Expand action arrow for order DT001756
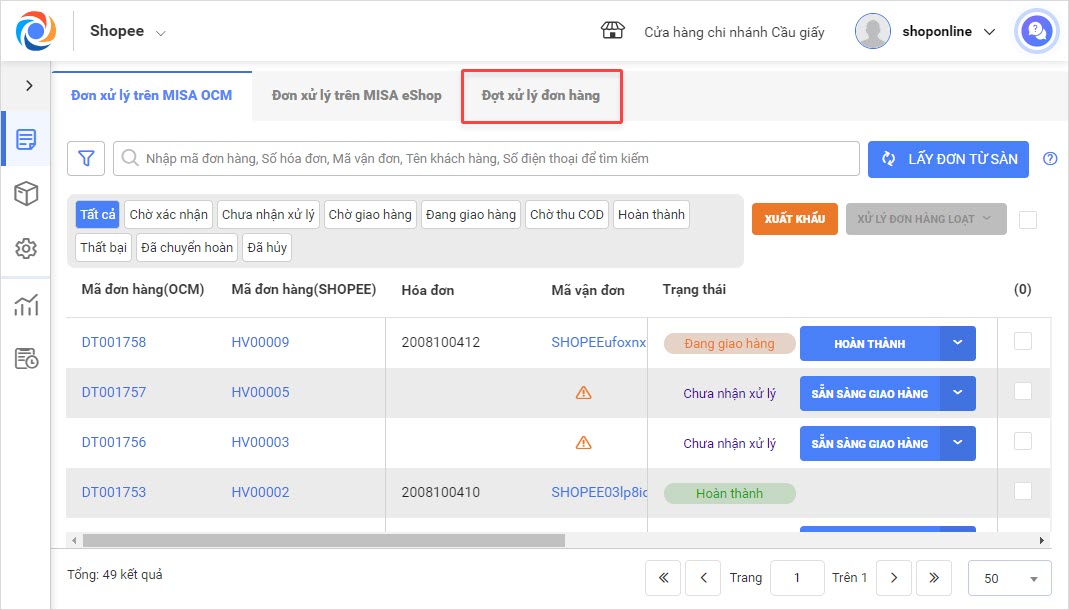Viewport: 1069px width, 610px height. tap(957, 443)
